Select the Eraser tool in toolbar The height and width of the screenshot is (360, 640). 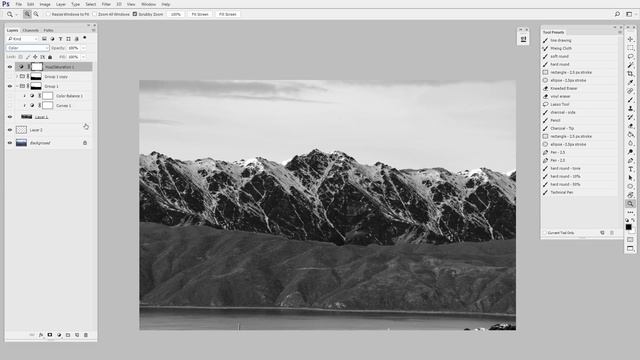(630, 126)
